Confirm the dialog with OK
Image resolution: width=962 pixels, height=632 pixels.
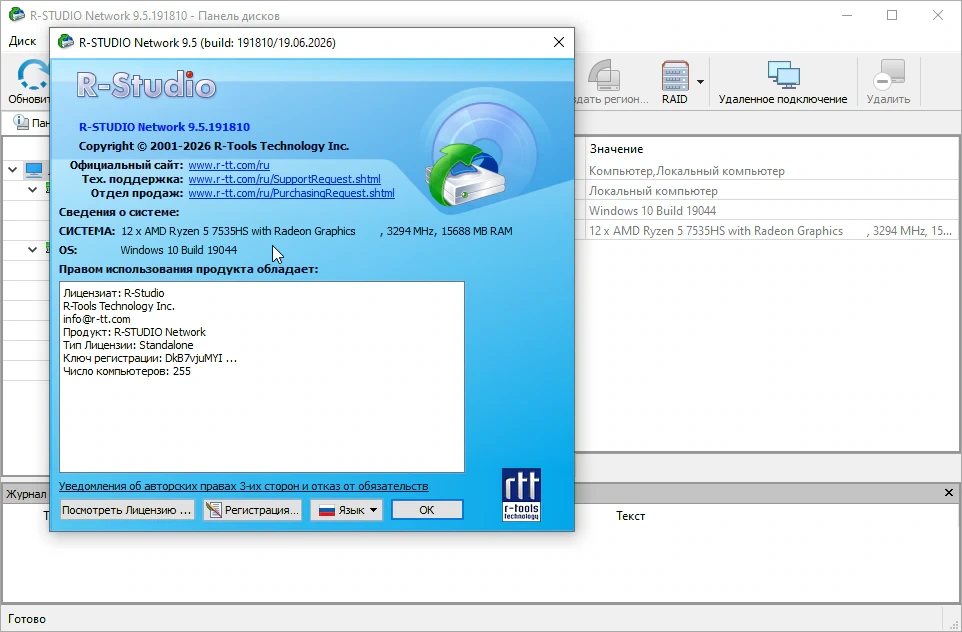pyautogui.click(x=427, y=510)
